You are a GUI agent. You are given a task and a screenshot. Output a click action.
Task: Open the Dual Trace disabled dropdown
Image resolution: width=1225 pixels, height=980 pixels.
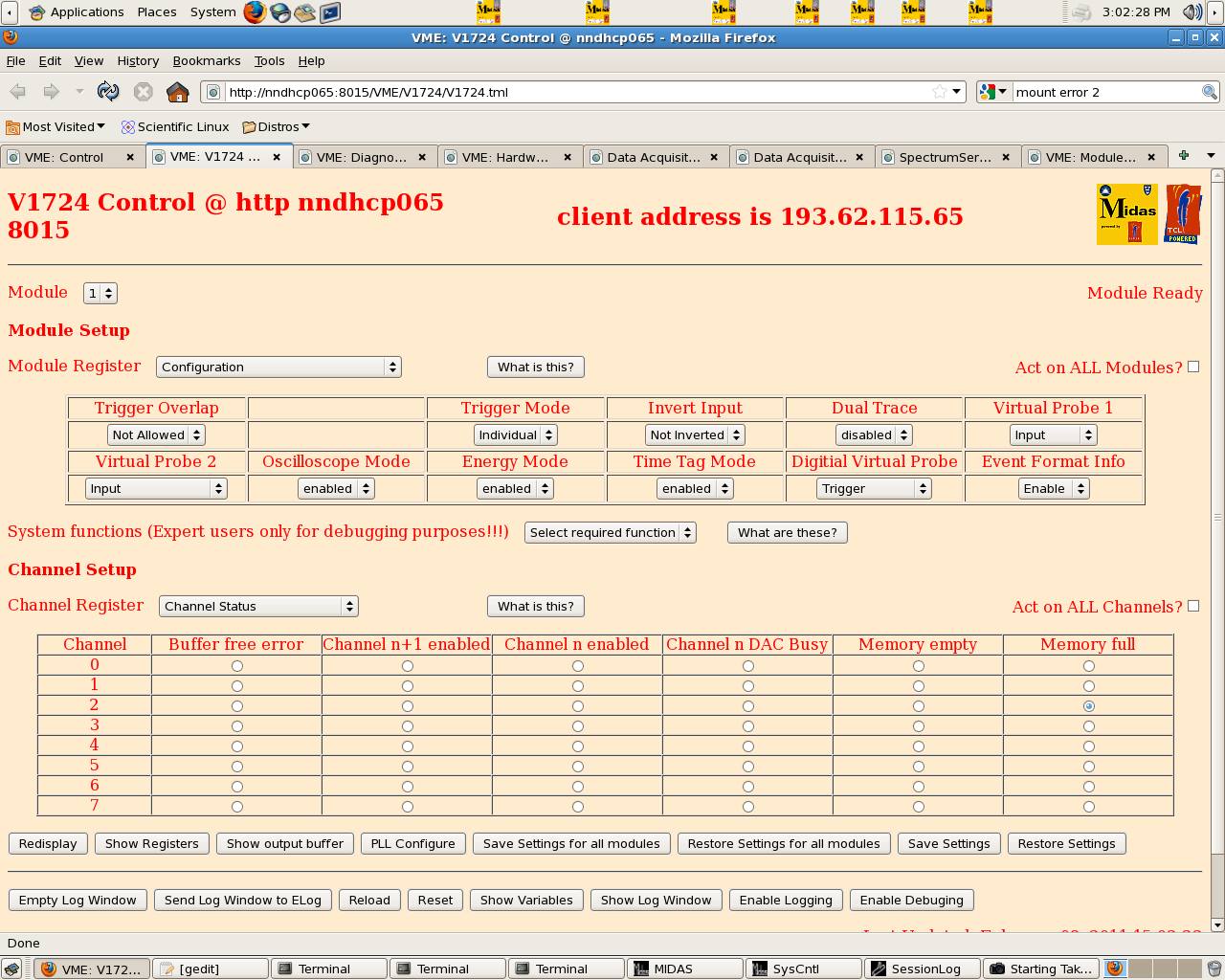point(874,434)
